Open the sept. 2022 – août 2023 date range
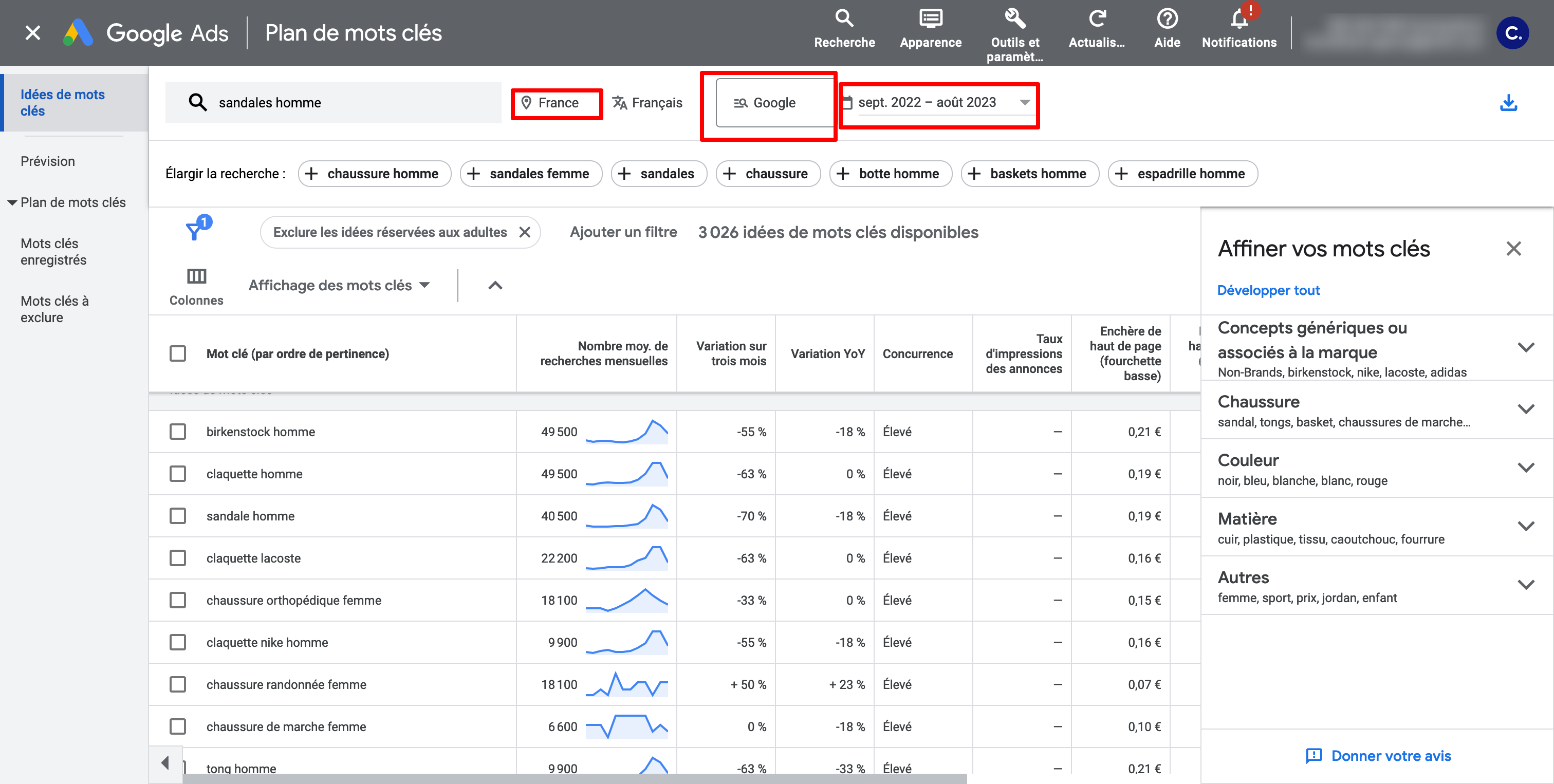 click(939, 103)
